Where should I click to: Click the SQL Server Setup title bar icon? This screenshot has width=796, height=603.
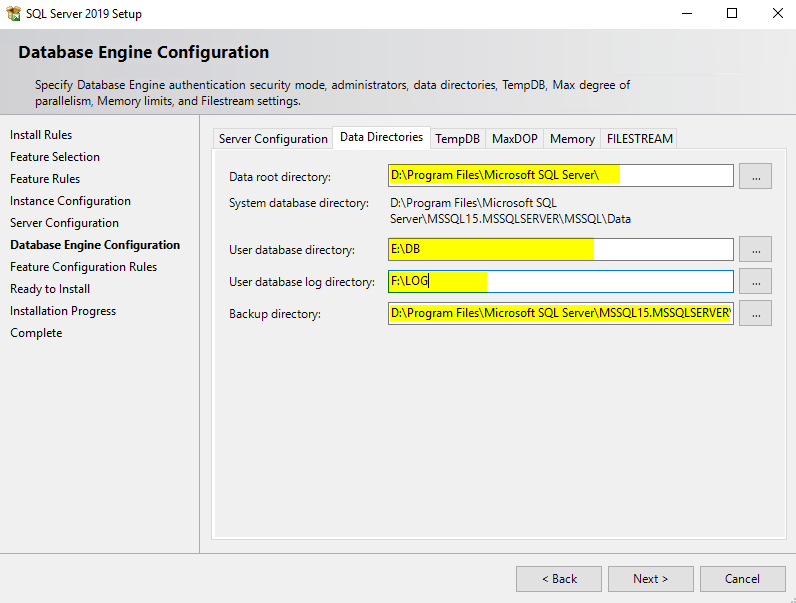[x=14, y=14]
